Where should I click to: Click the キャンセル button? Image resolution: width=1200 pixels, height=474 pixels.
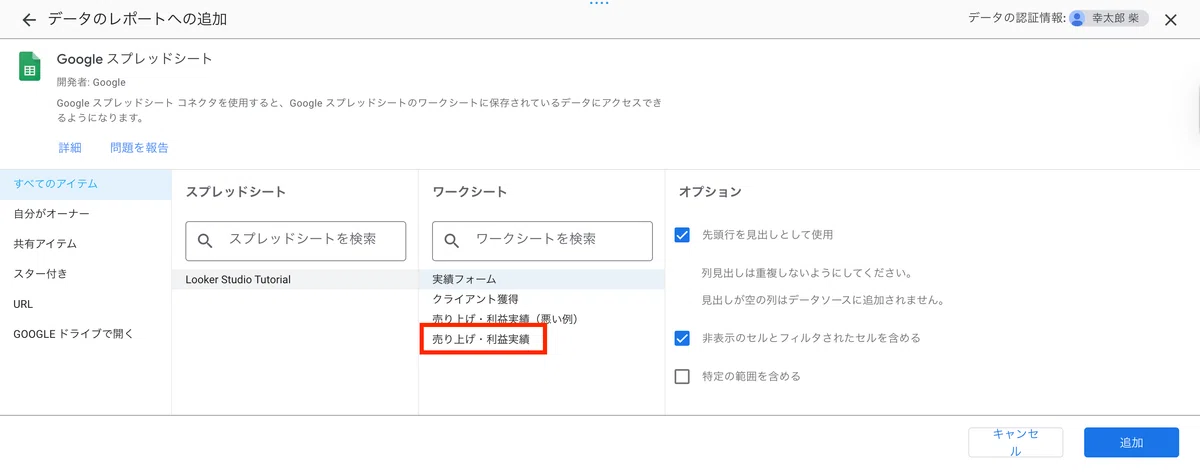pyautogui.click(x=1015, y=443)
